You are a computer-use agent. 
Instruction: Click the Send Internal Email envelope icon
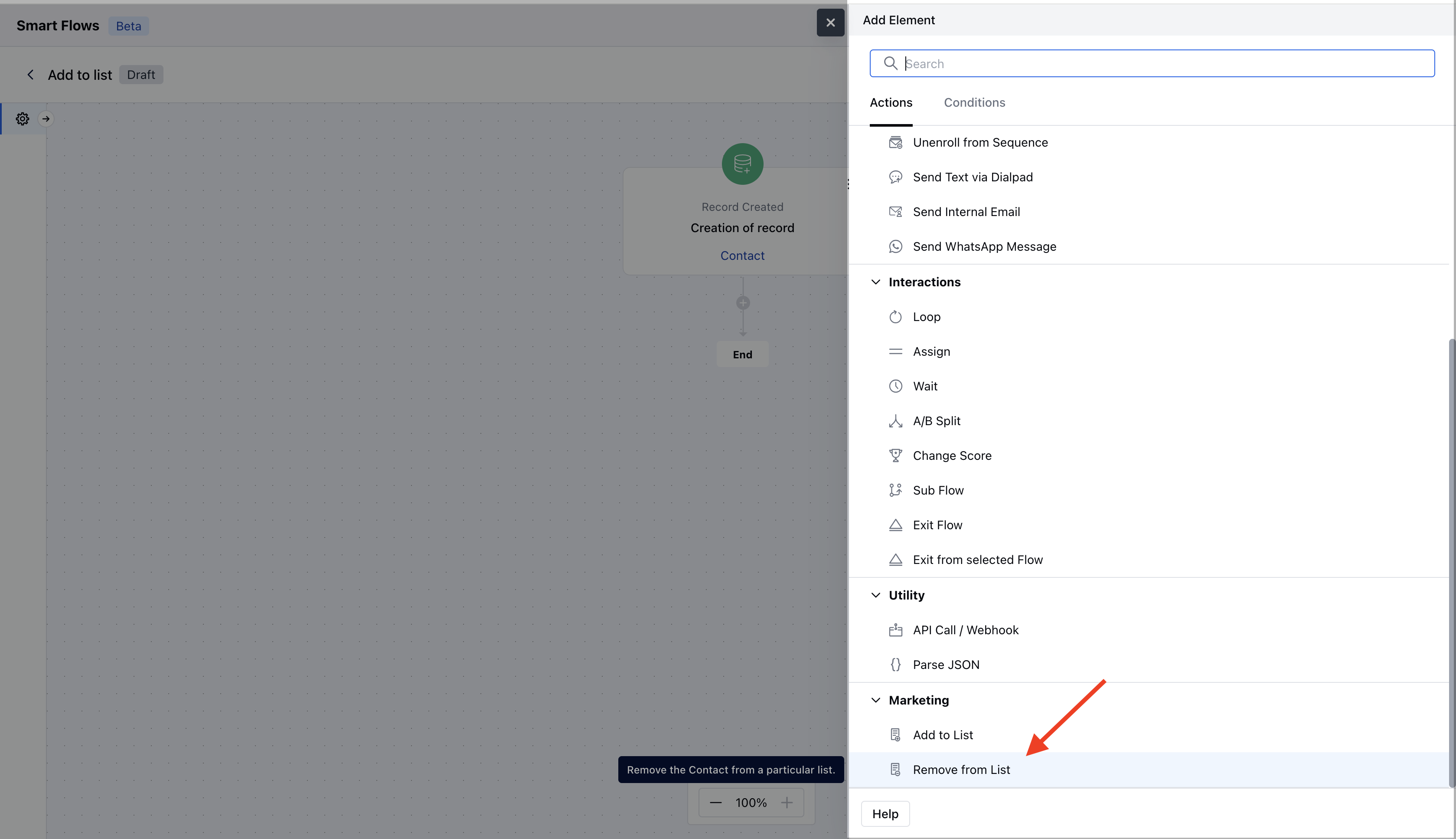[x=896, y=211]
